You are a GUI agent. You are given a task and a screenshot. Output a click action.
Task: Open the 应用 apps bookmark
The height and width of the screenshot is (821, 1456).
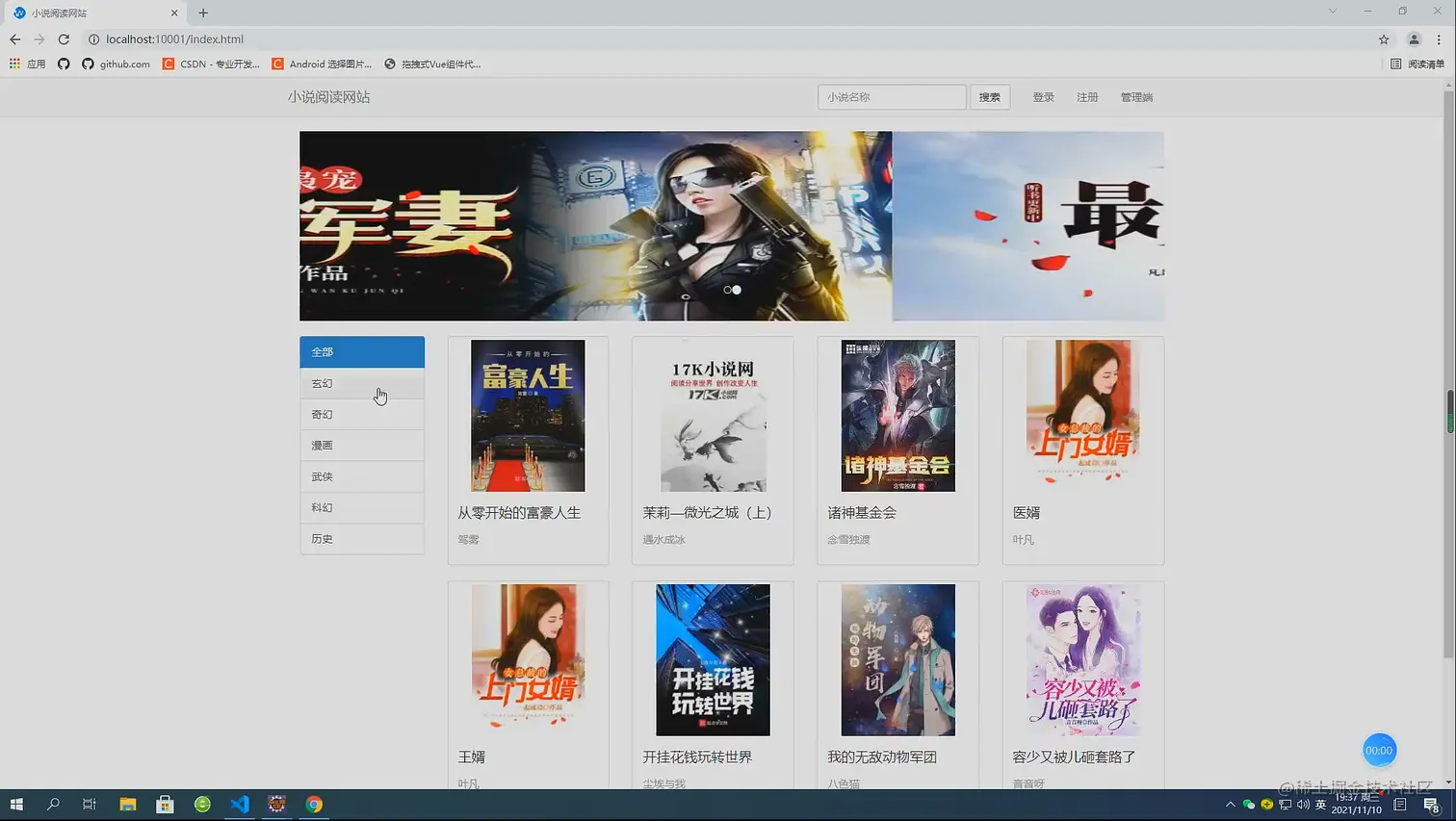pyautogui.click(x=28, y=64)
